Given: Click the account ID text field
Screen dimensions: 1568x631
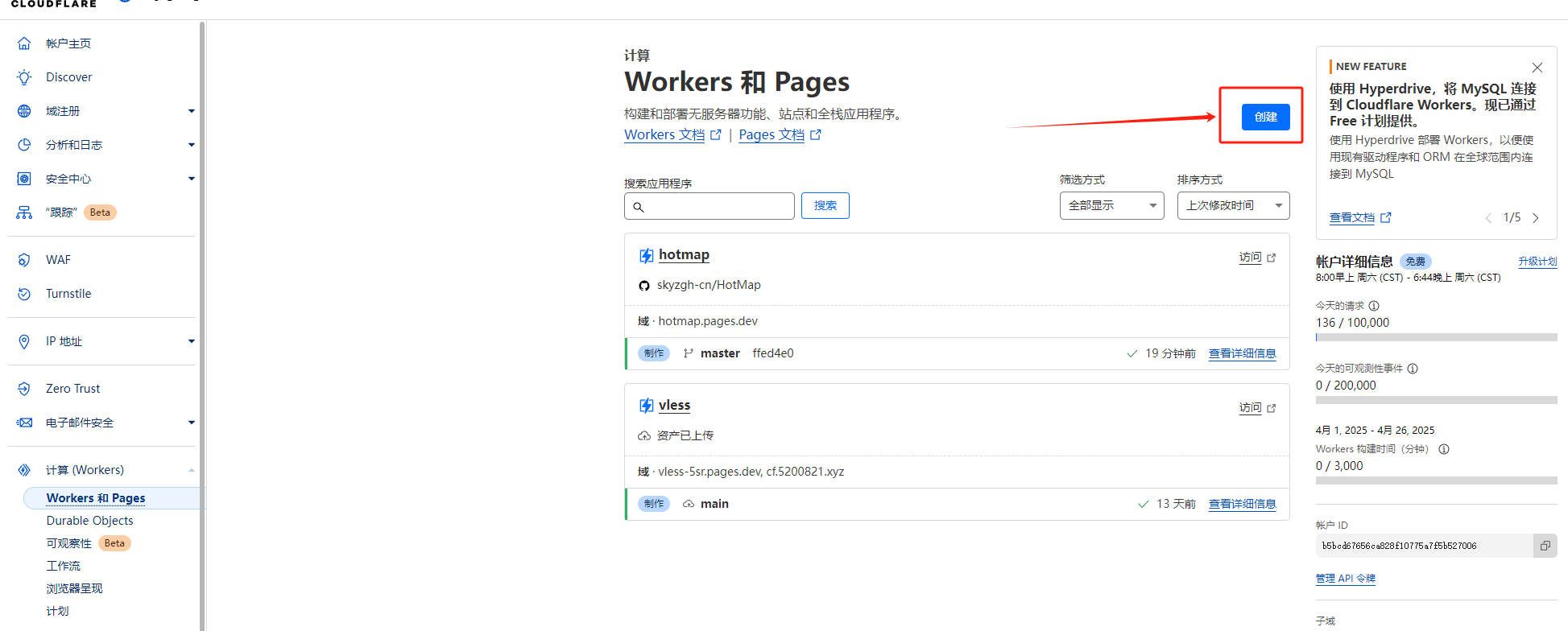Looking at the screenshot, I should 1424,546.
